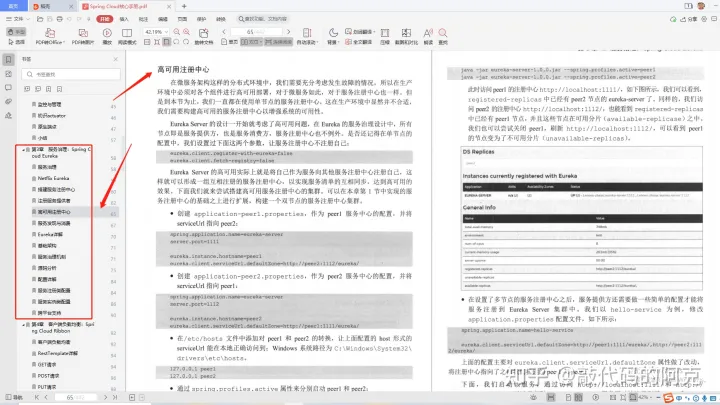720x405 pixels.
Task: Select the RestTemplate bookmark entry
Action: 57,354
